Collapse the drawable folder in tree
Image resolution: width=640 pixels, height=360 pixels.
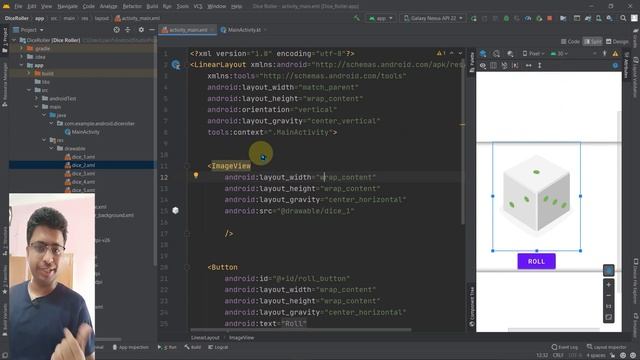(52, 149)
